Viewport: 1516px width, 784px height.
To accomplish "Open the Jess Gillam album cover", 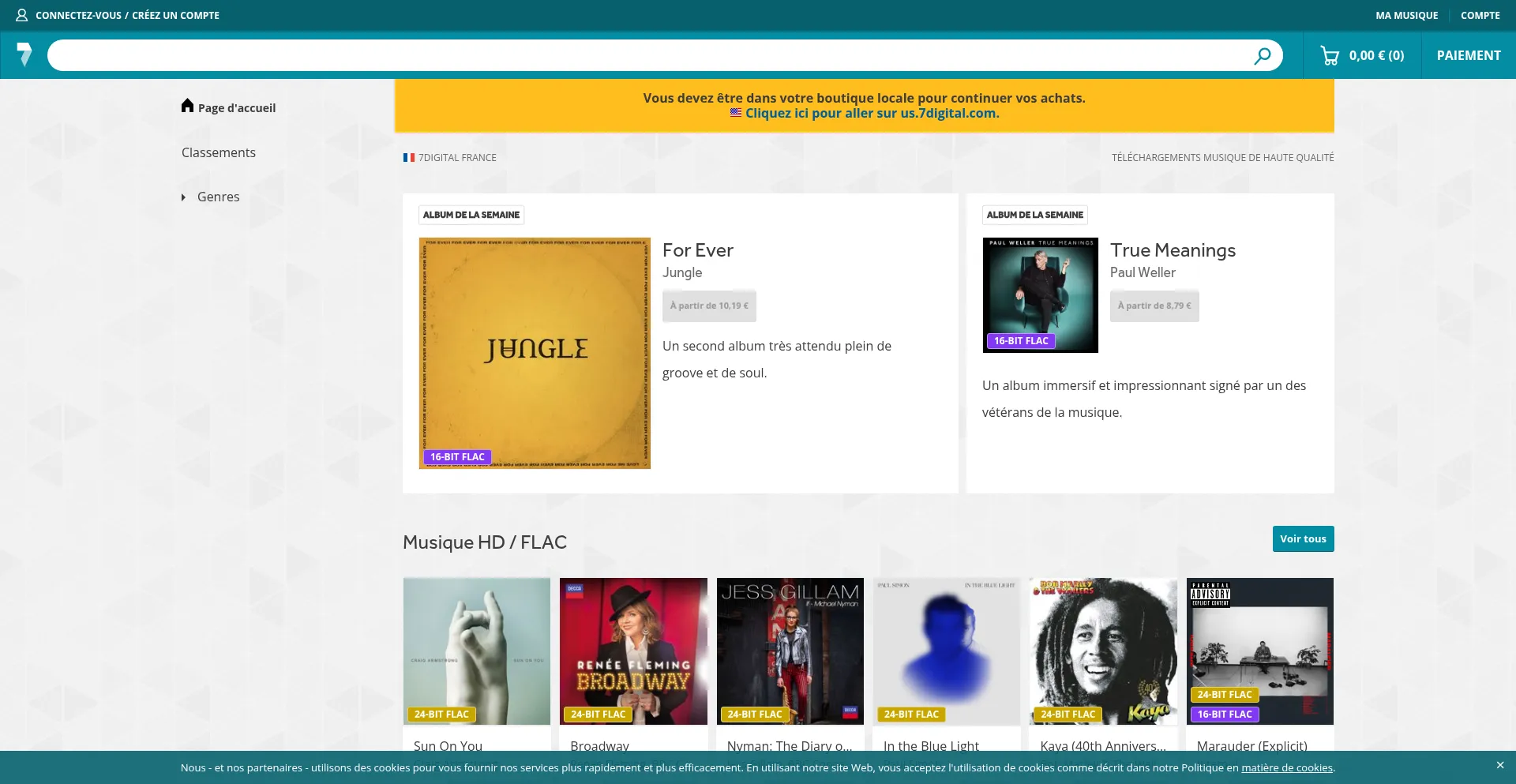I will tap(790, 651).
